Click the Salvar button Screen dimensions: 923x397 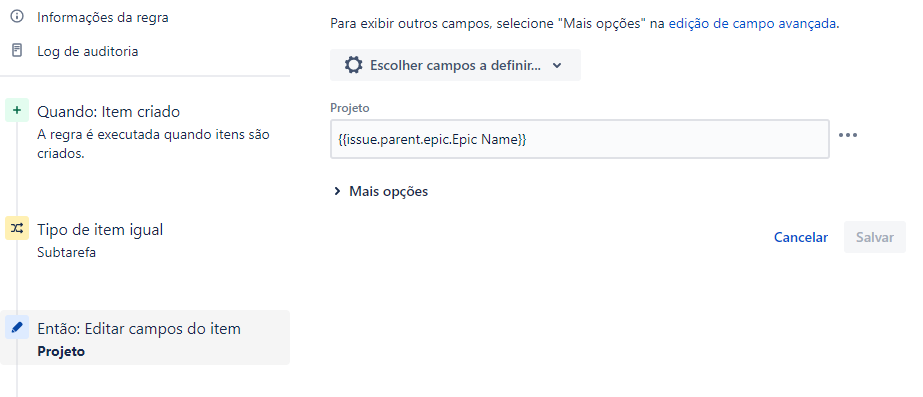[875, 237]
